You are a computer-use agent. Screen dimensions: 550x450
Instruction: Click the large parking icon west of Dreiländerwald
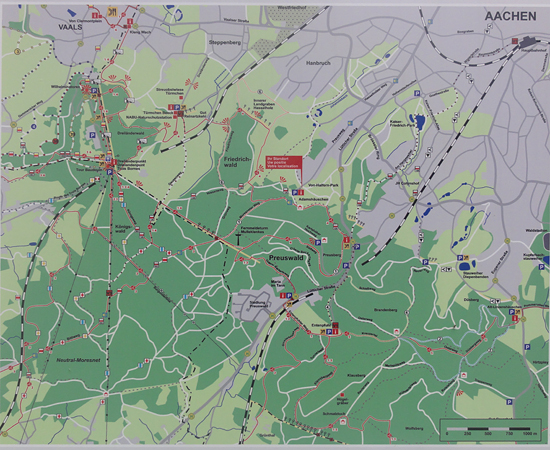(x=93, y=135)
